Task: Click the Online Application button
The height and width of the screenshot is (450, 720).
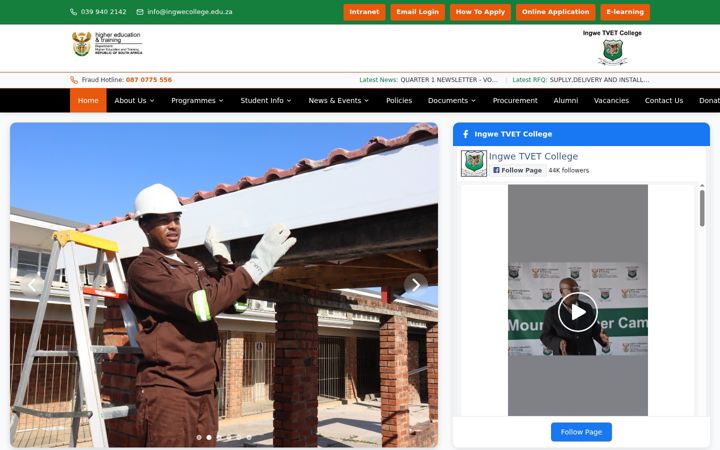Action: pos(556,12)
